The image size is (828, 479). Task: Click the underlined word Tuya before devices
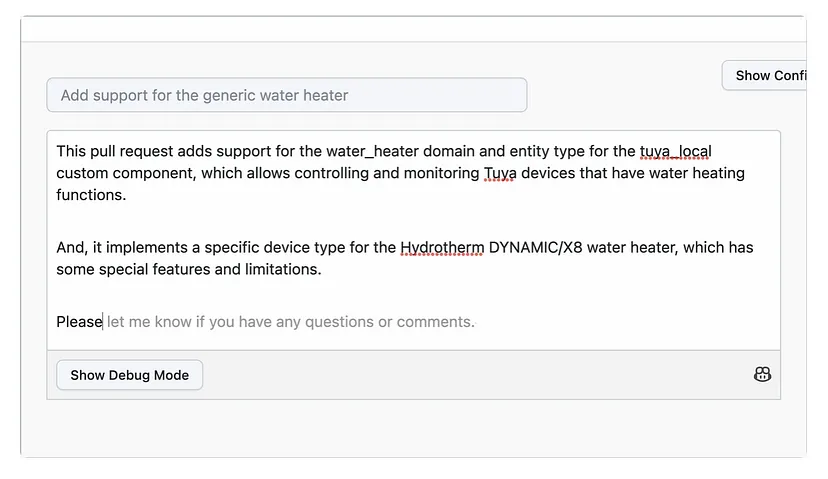500,173
